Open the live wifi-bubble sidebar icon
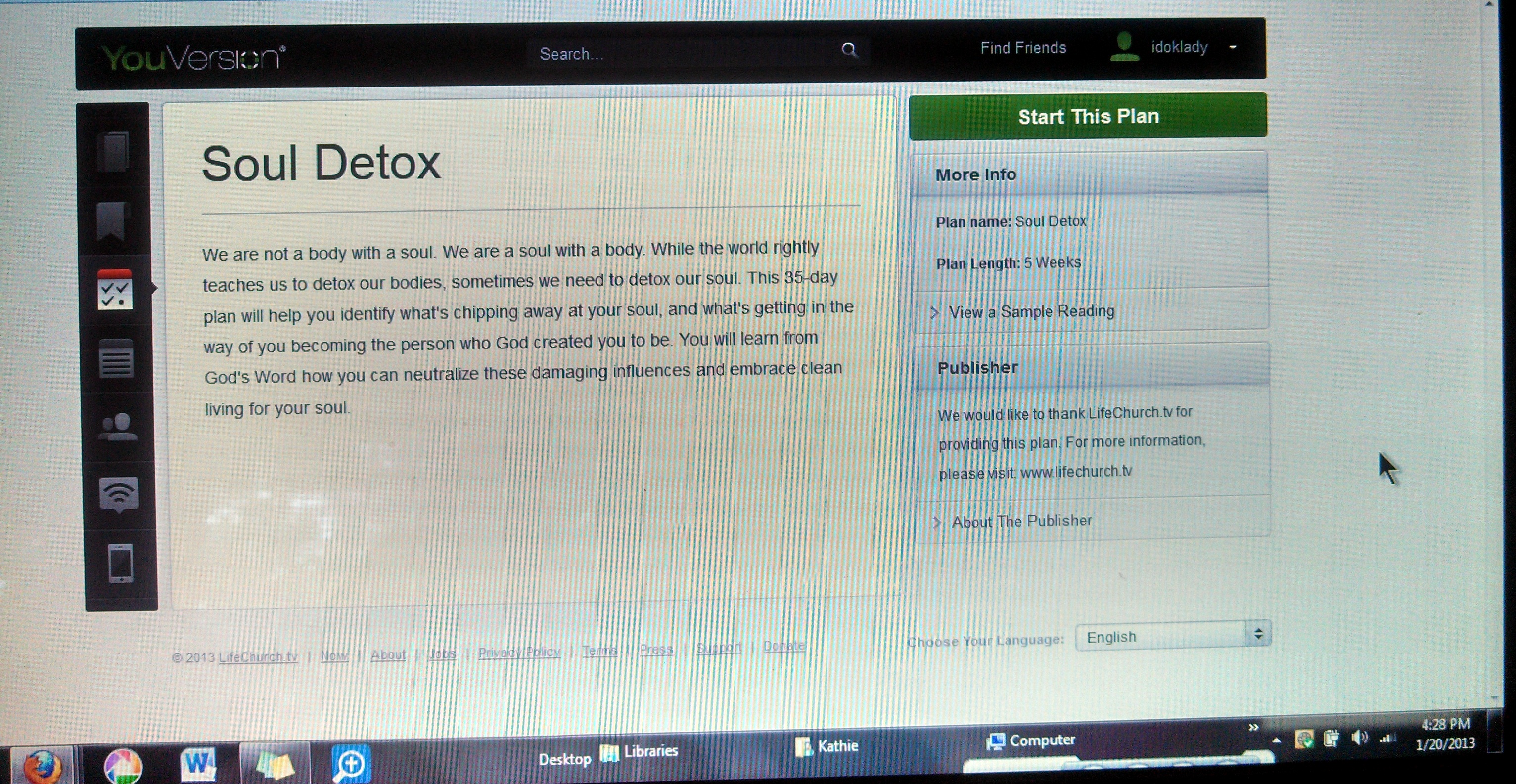This screenshot has height=784, width=1516. pyautogui.click(x=120, y=494)
